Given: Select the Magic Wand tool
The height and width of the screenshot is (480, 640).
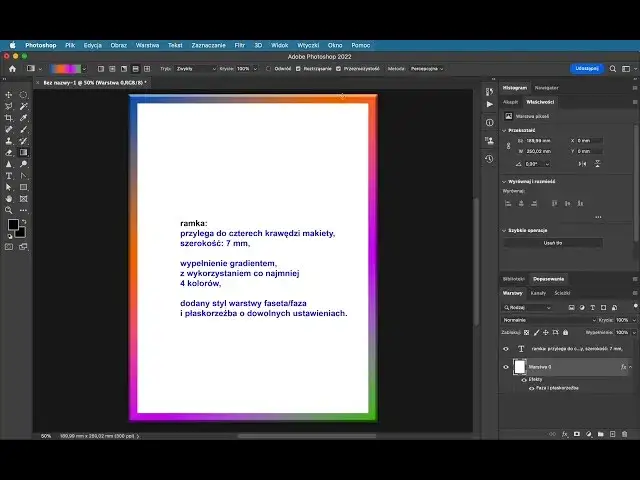Looking at the screenshot, I should click(23, 107).
